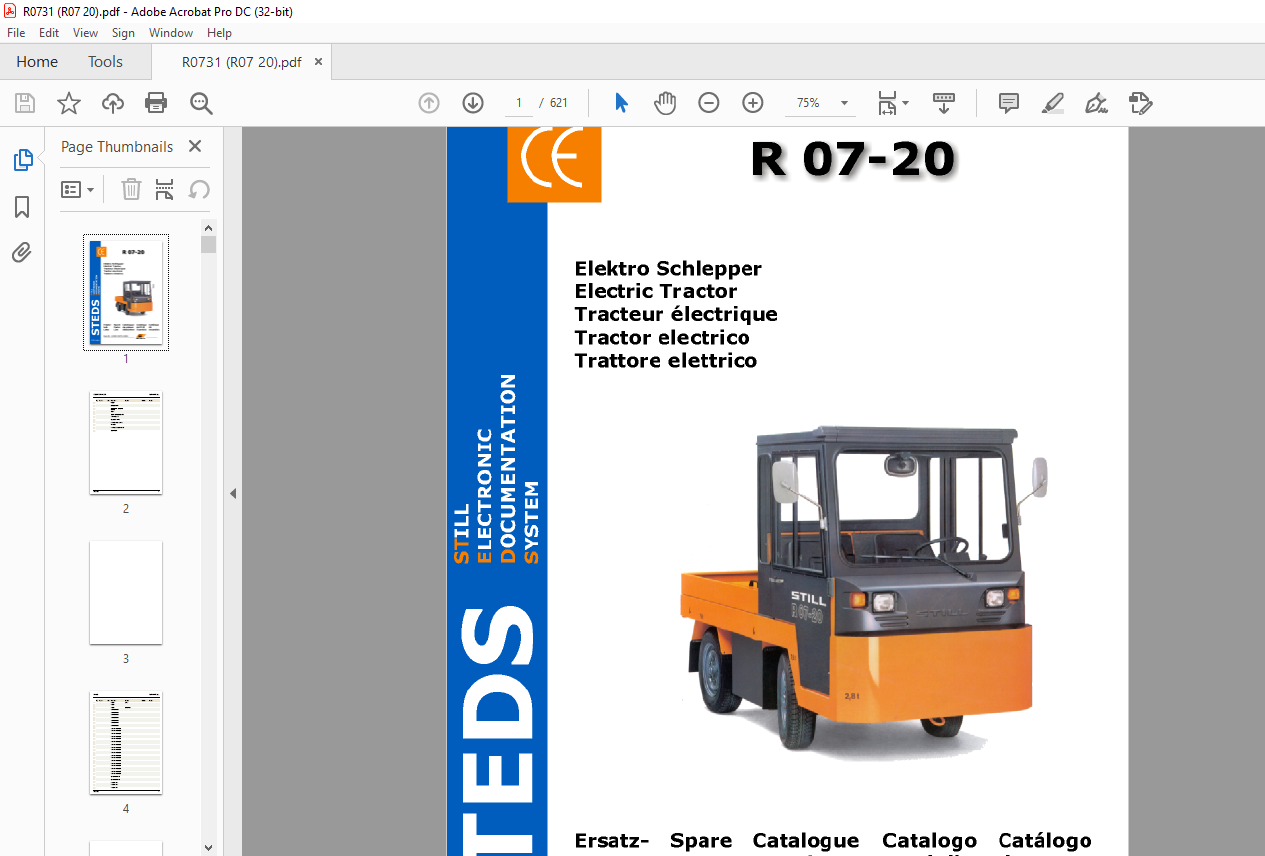Open the Bookmarks sidebar panel icon
1265x856 pixels.
[x=22, y=207]
